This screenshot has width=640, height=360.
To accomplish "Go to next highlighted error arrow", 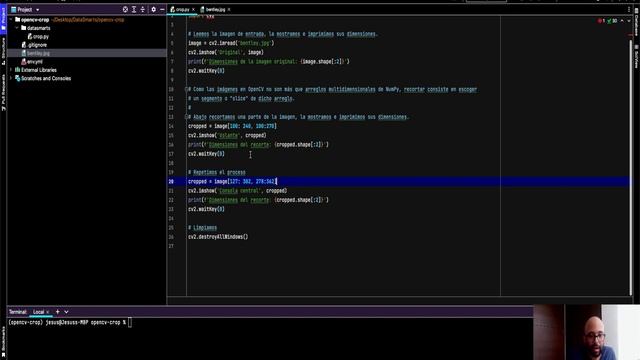I will [x=629, y=21].
